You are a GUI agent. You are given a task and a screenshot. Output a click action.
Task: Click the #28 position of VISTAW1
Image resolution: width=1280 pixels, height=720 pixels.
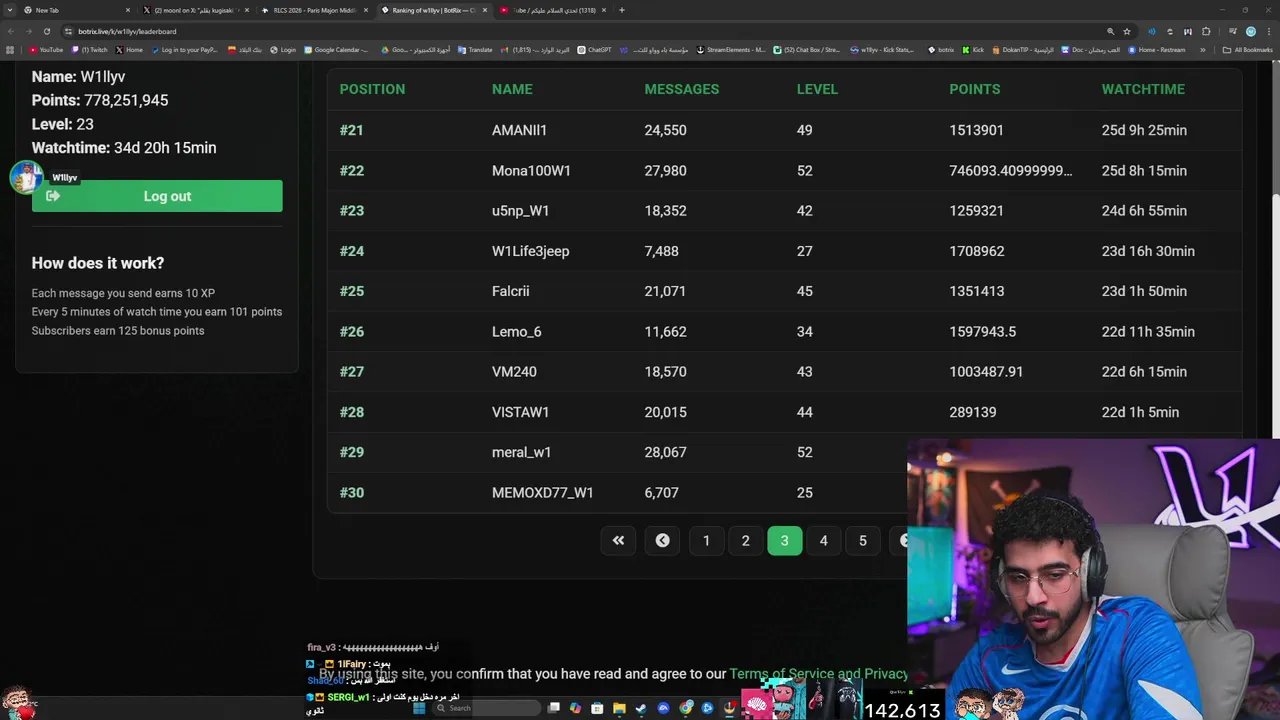(351, 412)
